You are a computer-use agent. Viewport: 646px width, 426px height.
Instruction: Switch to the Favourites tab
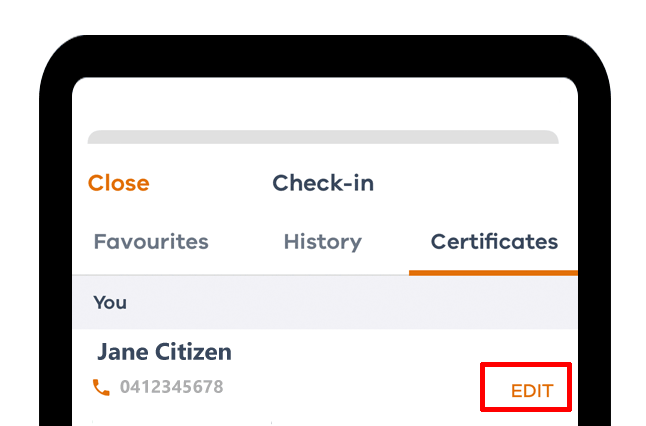(151, 241)
